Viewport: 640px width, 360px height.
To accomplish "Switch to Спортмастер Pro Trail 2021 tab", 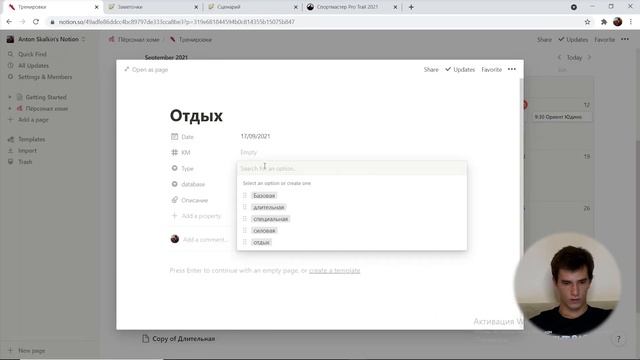I will click(352, 7).
